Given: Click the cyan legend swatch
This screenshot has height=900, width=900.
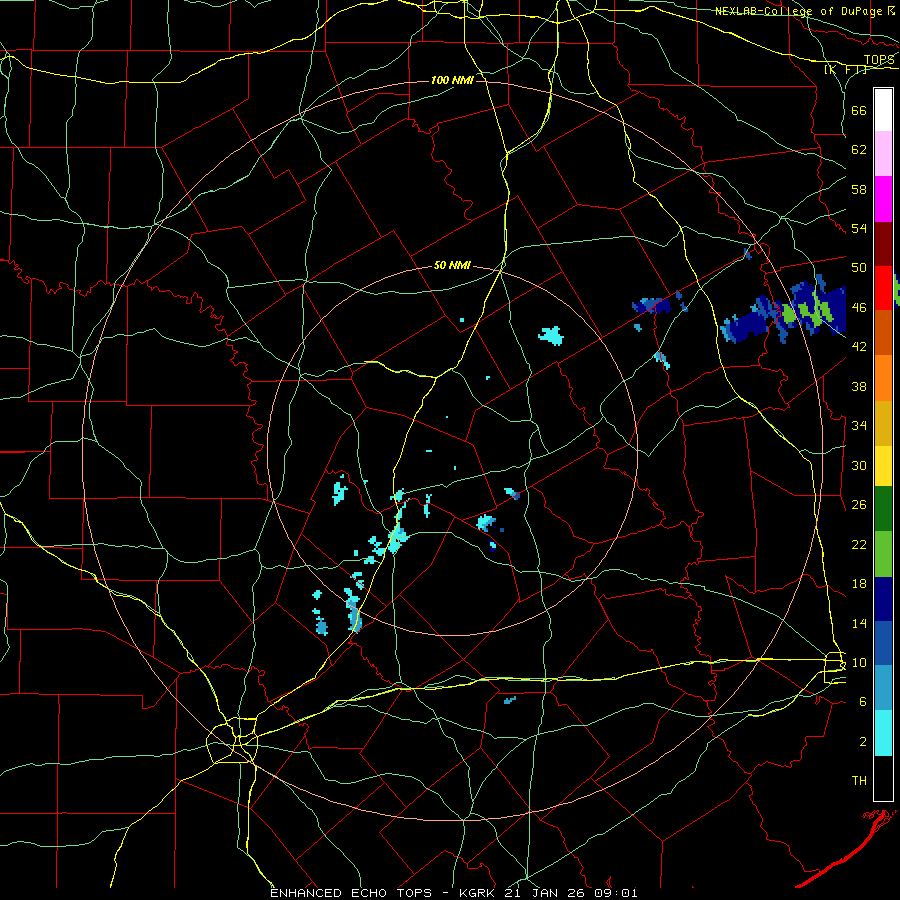Looking at the screenshot, I should [883, 733].
